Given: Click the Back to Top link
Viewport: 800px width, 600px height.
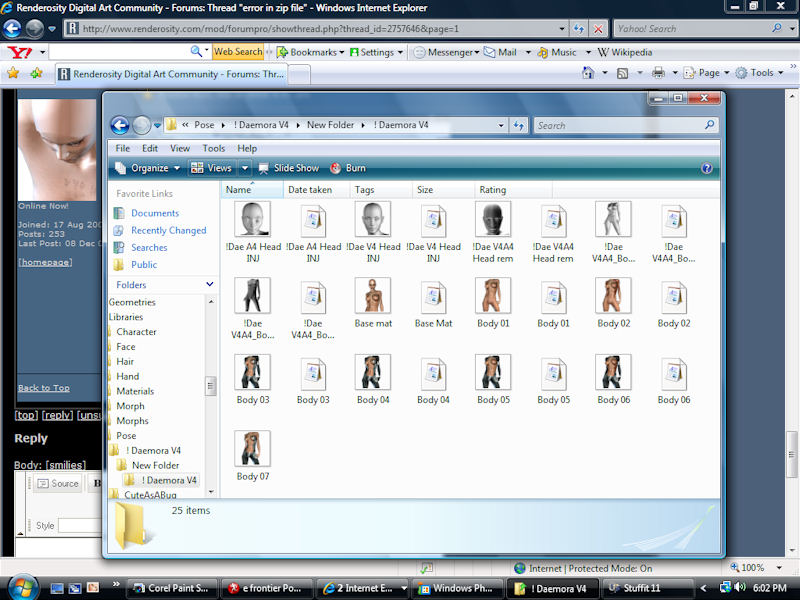Looking at the screenshot, I should pos(44,388).
